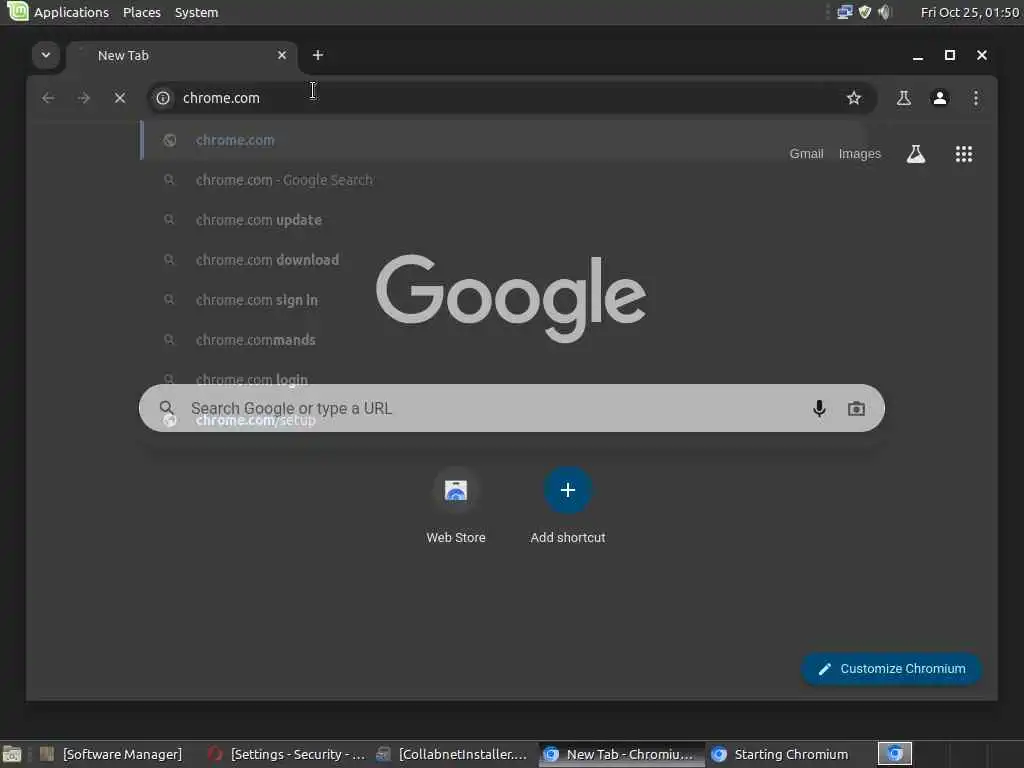The width and height of the screenshot is (1024, 768).
Task: Click the Search Google or type a URL box
Action: [x=511, y=408]
